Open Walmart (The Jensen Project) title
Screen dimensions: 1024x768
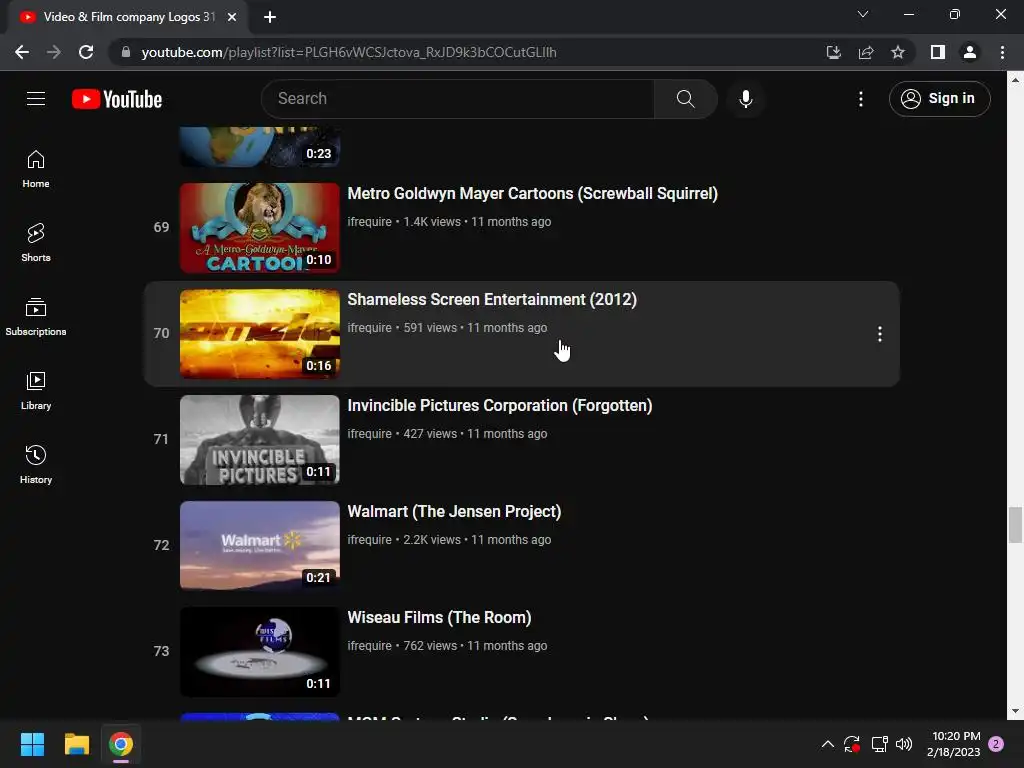(x=454, y=511)
